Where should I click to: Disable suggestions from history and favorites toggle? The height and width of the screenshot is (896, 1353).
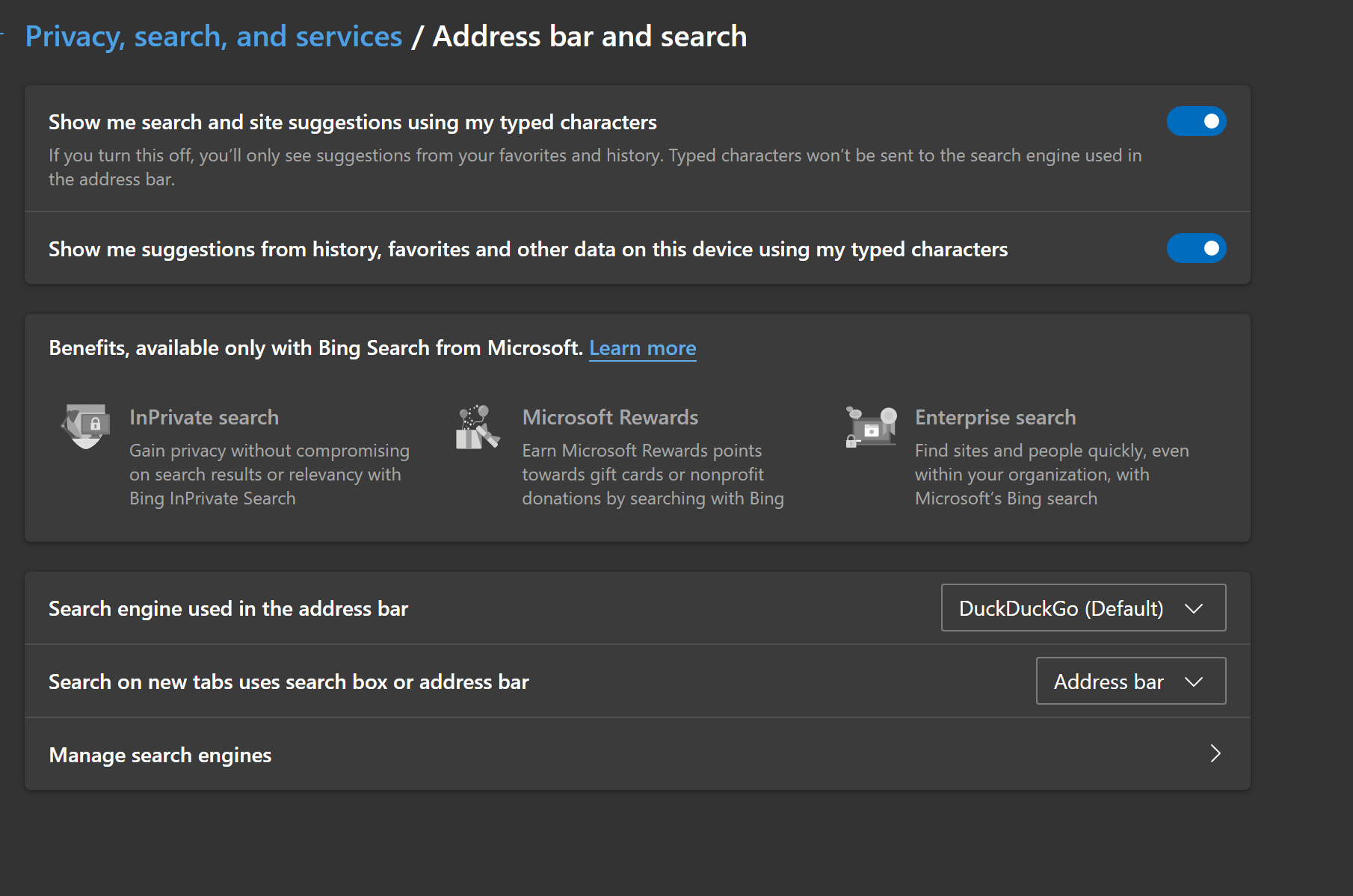pos(1196,248)
